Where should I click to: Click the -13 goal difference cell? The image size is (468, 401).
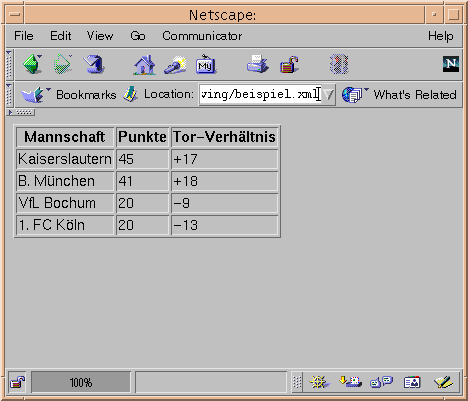pos(224,225)
